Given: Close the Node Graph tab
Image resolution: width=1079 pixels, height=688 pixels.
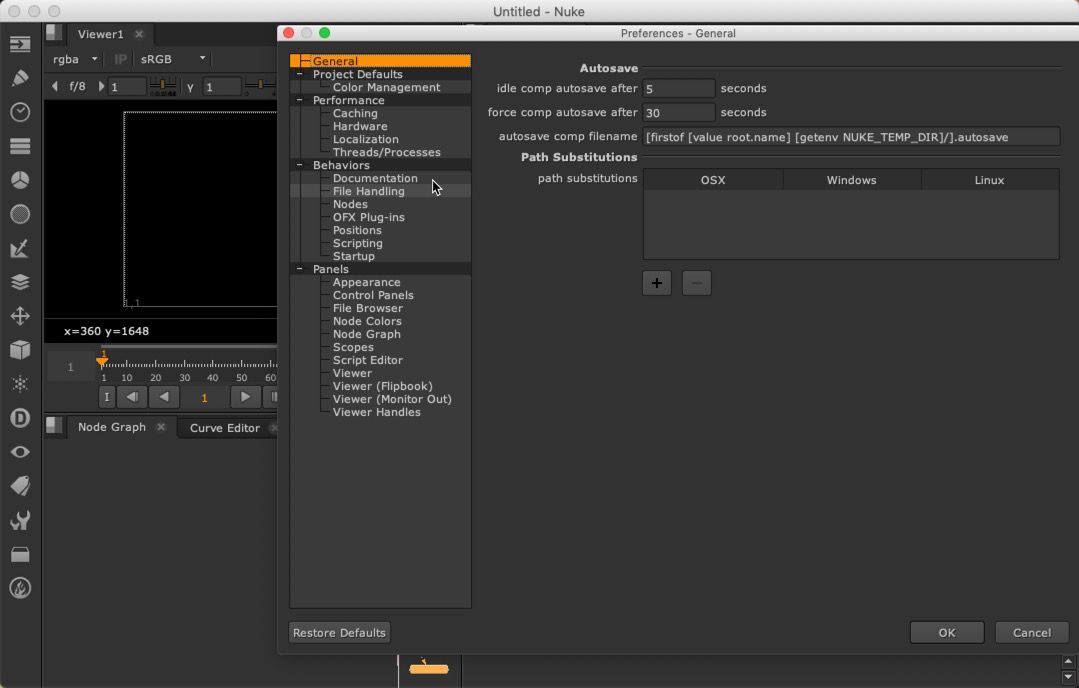Looking at the screenshot, I should pos(161,427).
